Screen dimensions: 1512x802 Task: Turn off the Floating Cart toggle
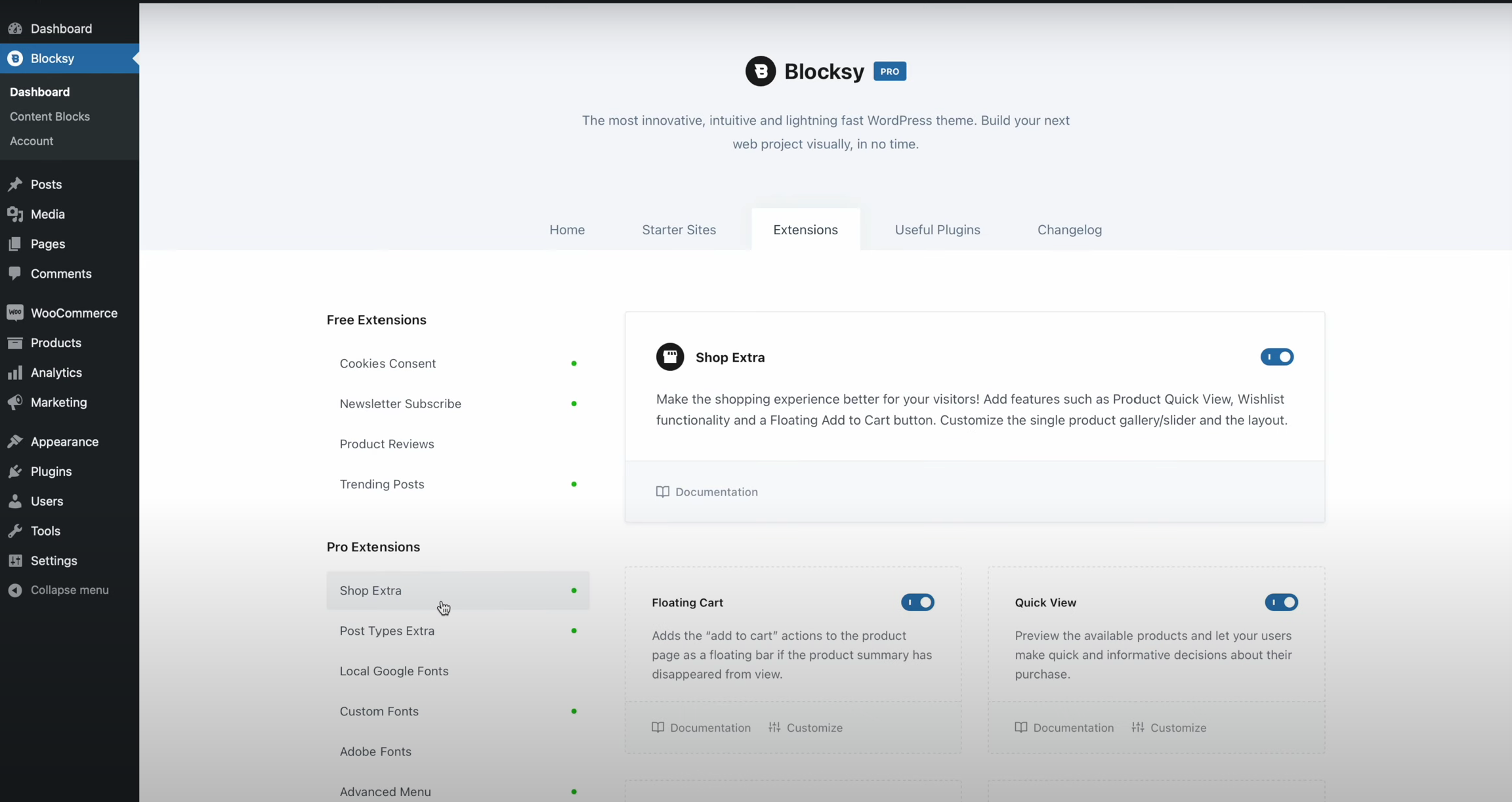tap(917, 602)
